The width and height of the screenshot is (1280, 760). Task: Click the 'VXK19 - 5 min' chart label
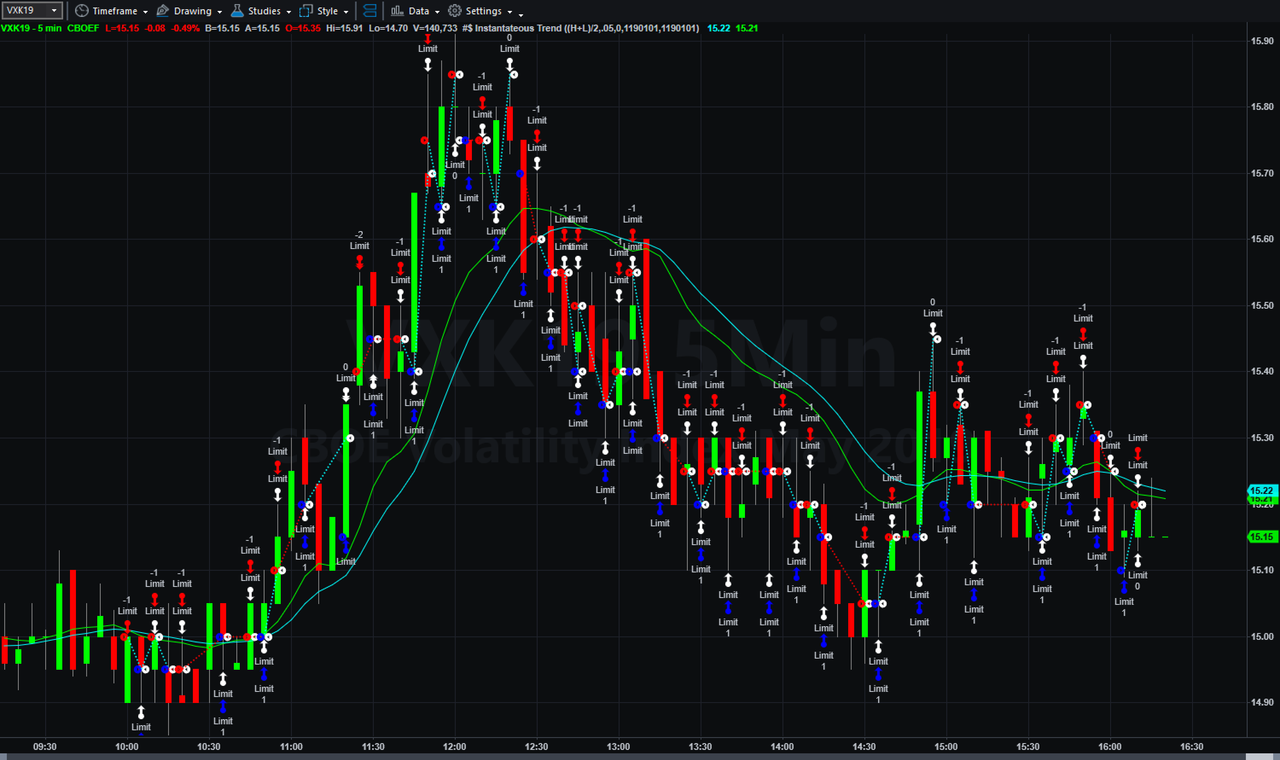click(30, 28)
